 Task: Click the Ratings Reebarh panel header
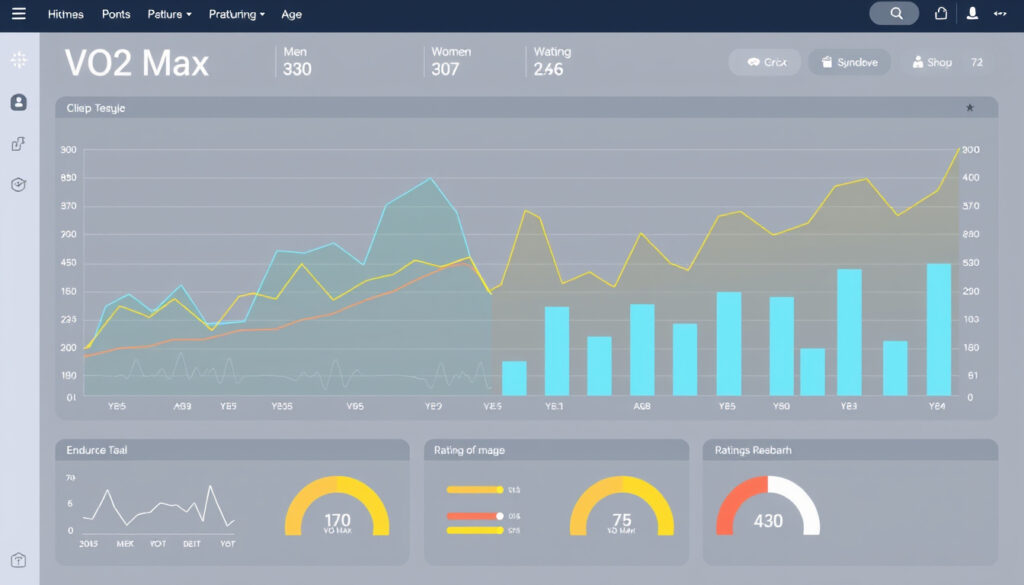(850, 450)
